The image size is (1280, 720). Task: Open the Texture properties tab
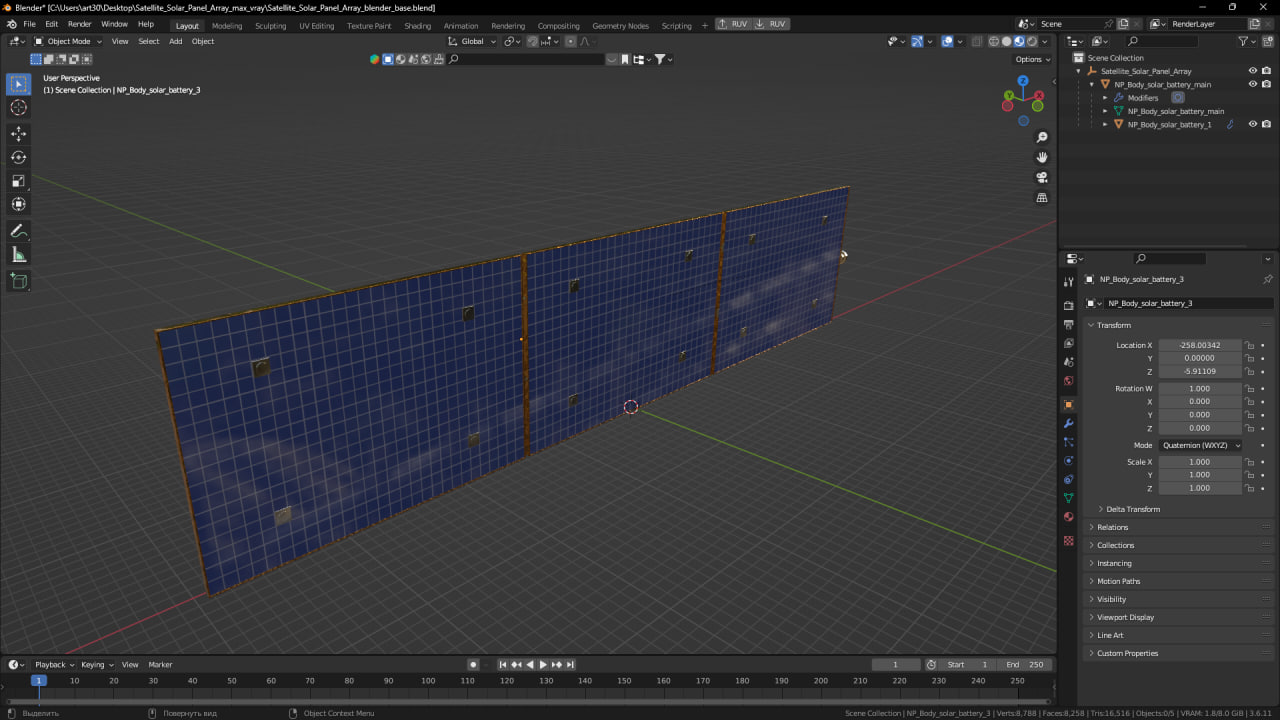(1069, 541)
